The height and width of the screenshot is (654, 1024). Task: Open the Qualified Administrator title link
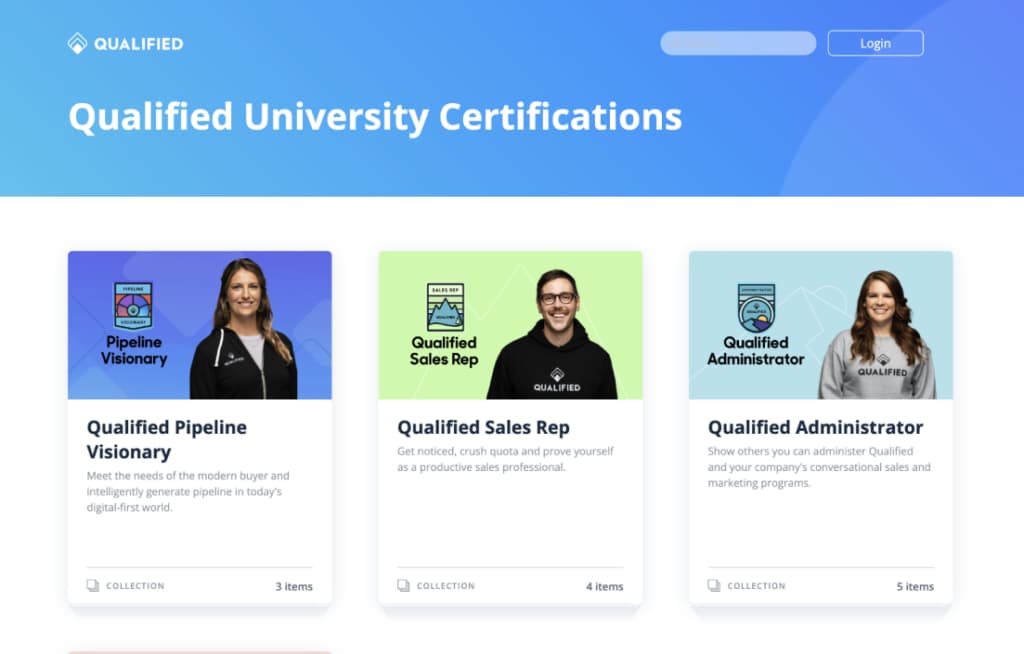(815, 428)
